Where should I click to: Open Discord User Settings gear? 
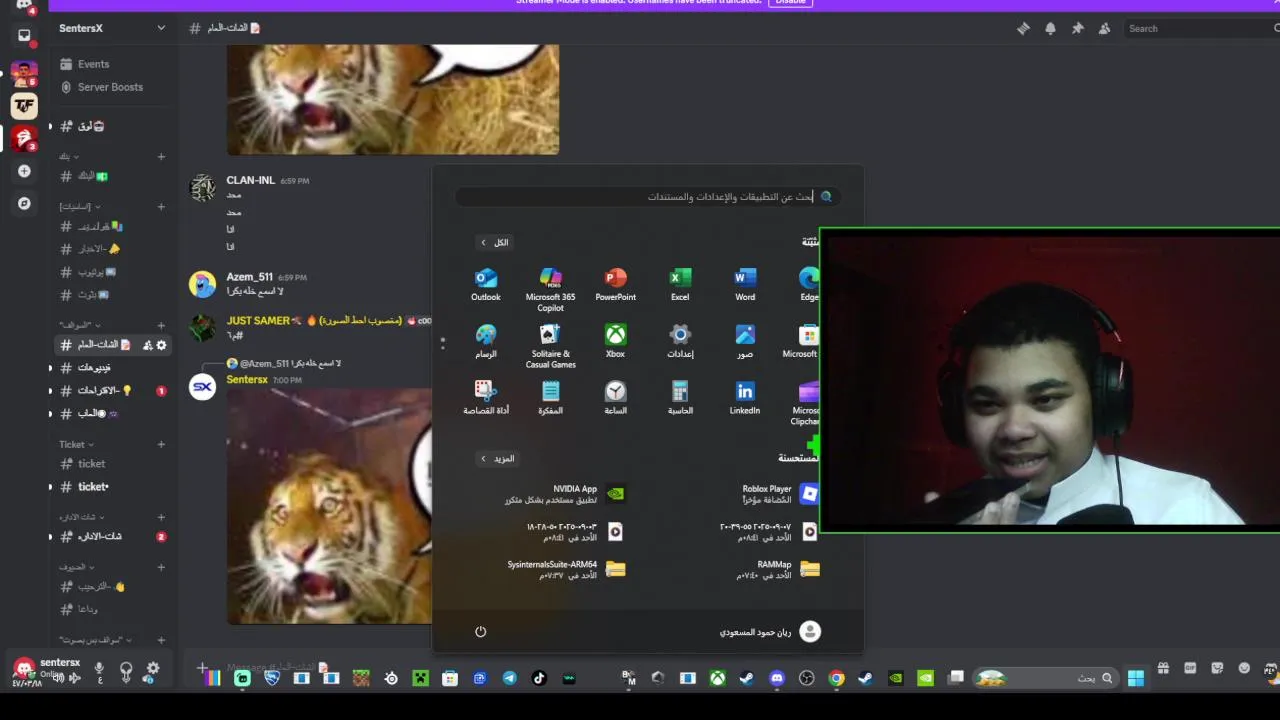[x=153, y=669]
